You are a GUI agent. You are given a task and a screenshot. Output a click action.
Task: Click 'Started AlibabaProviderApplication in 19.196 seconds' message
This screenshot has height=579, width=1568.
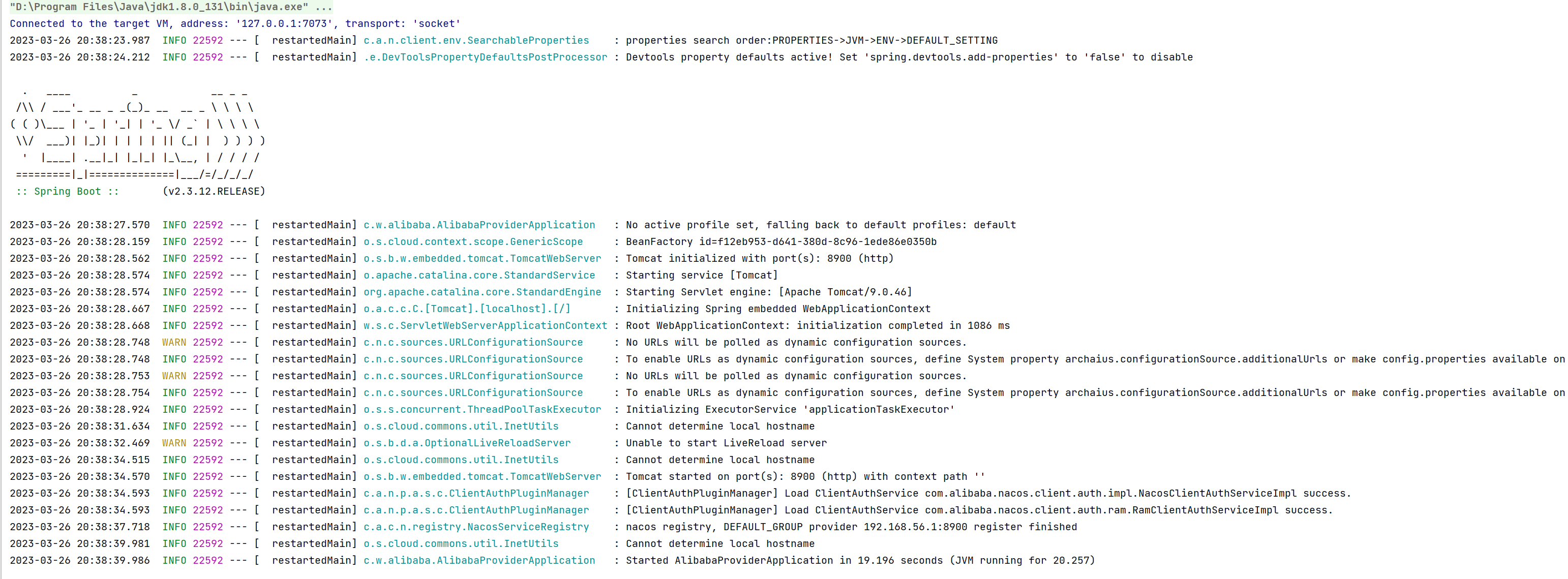point(859,561)
